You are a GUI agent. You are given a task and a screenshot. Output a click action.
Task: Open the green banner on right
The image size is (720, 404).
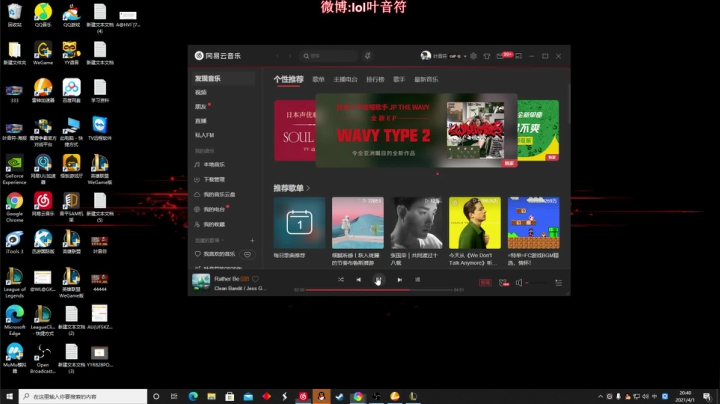click(x=538, y=131)
